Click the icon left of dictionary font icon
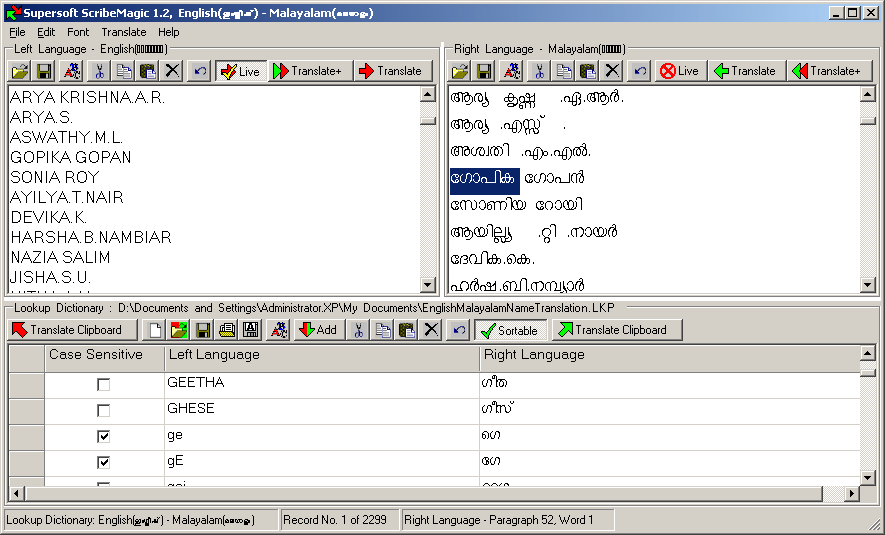 (x=251, y=330)
